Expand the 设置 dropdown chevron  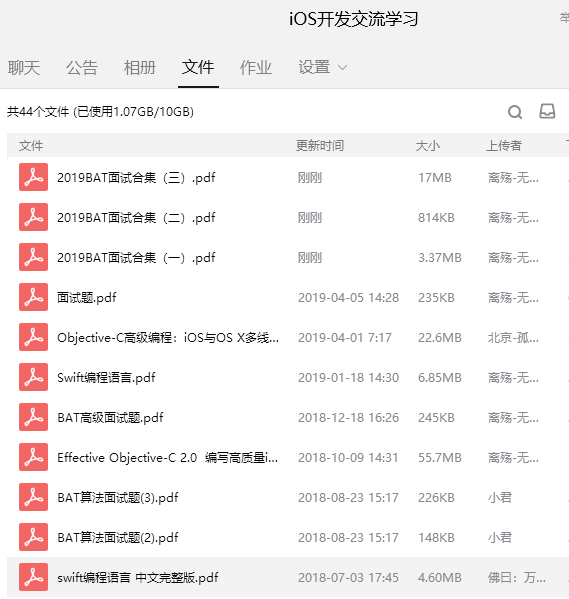(343, 68)
